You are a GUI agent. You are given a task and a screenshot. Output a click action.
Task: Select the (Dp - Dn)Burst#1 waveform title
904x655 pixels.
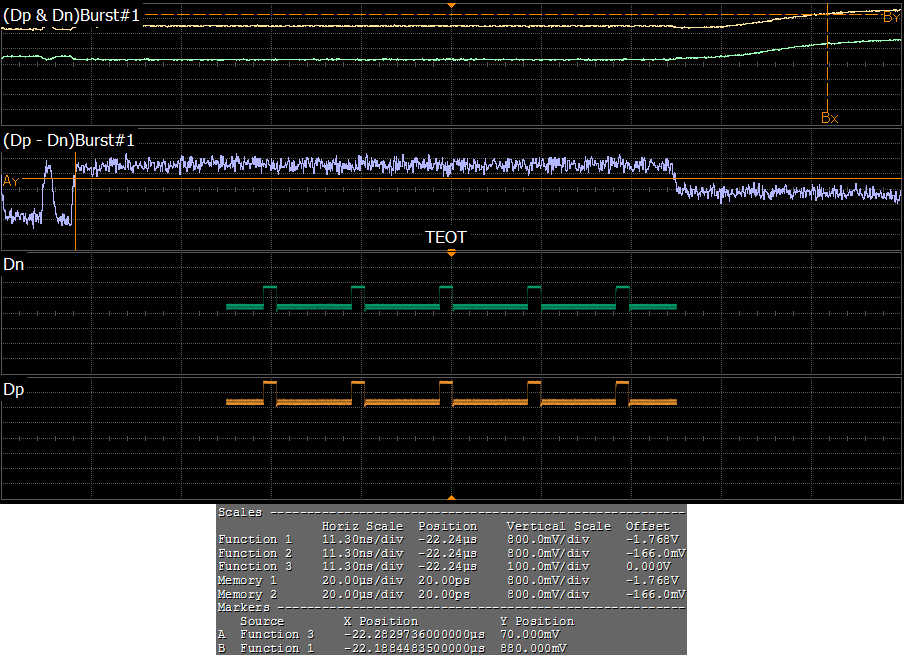coord(69,140)
